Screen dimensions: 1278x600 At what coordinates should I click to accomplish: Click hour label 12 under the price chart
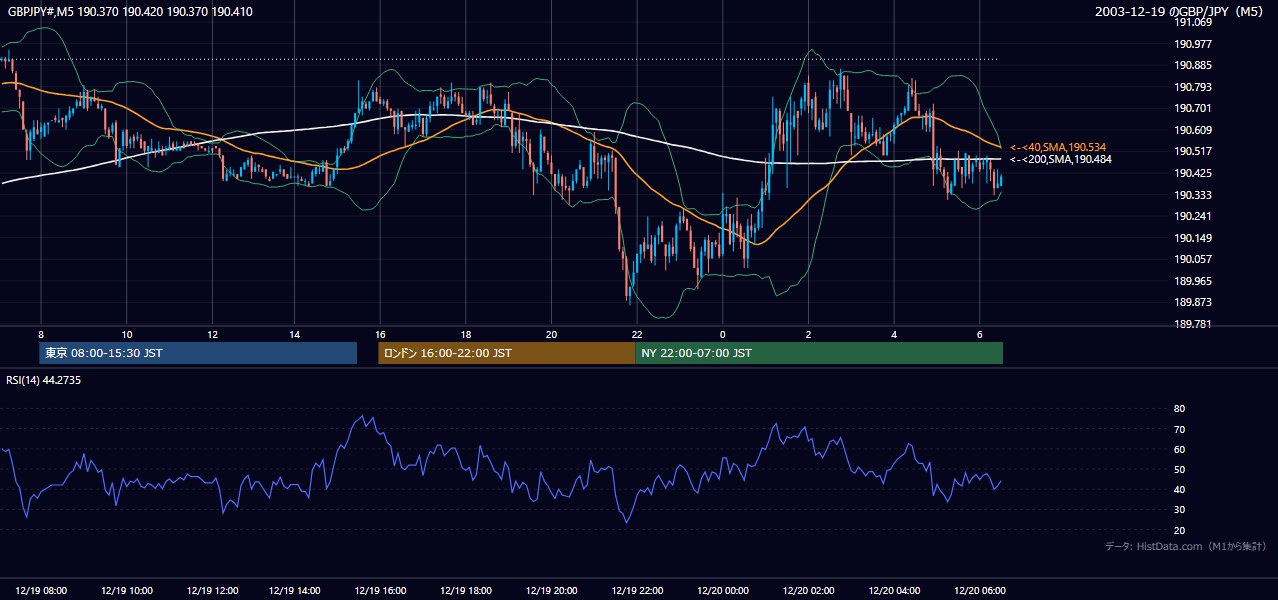click(212, 333)
